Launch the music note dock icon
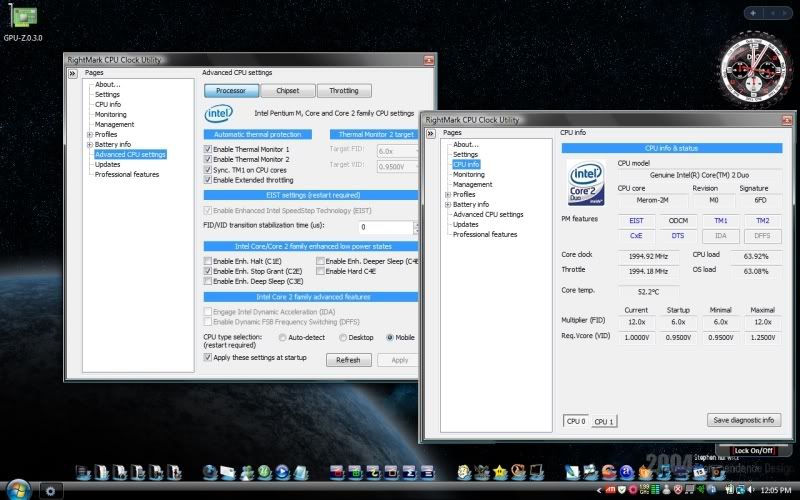Screen dimensions: 800x500 (664, 472)
